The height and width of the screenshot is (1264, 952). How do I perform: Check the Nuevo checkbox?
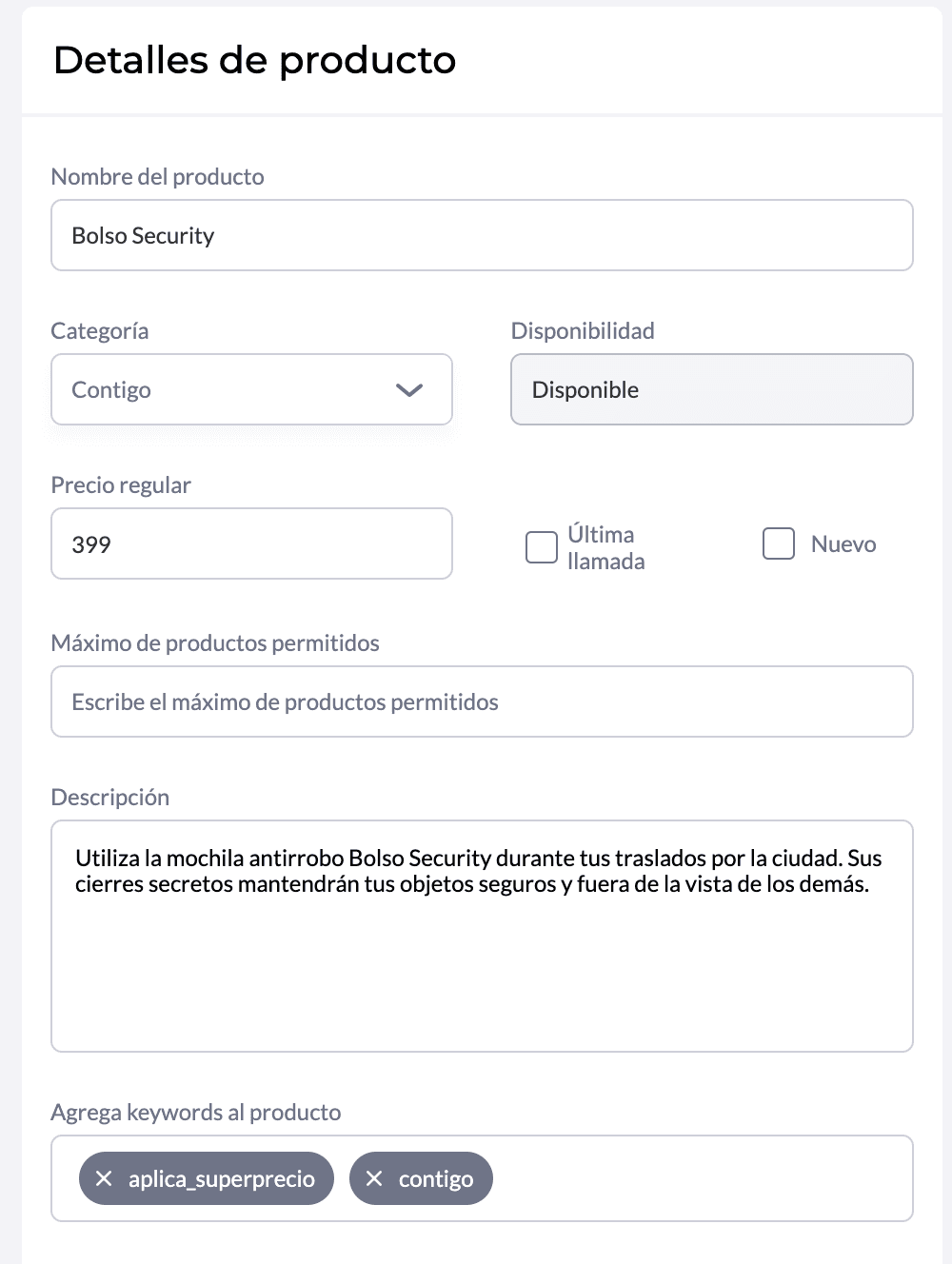[779, 543]
